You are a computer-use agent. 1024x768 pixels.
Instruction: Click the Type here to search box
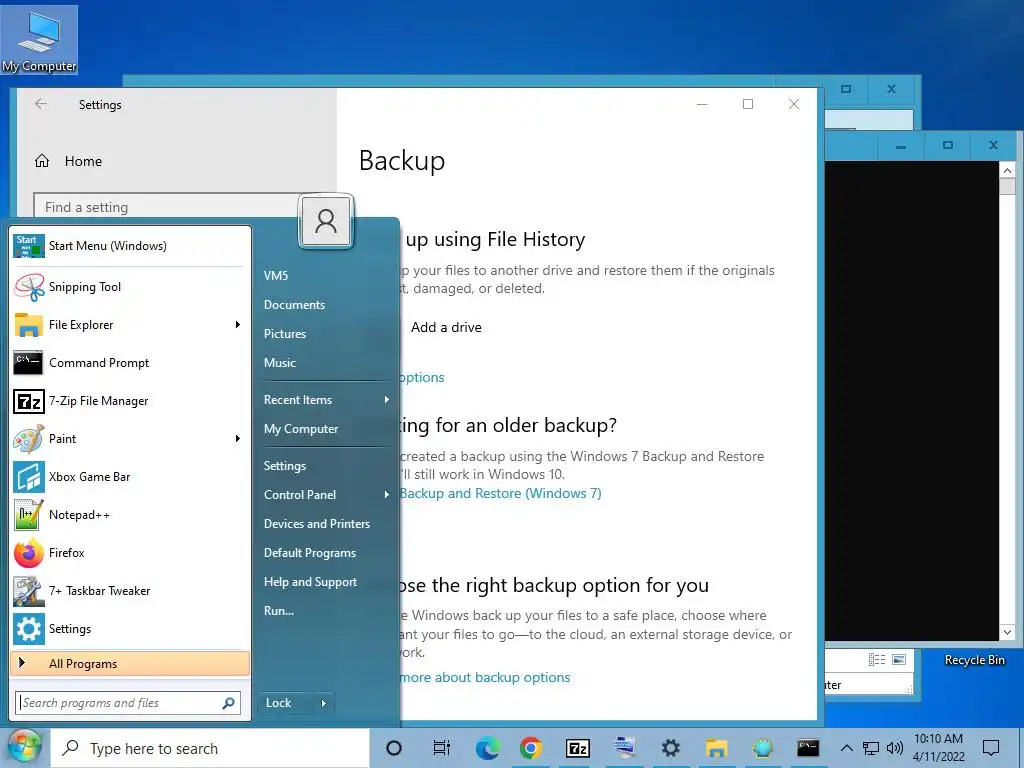[210, 748]
